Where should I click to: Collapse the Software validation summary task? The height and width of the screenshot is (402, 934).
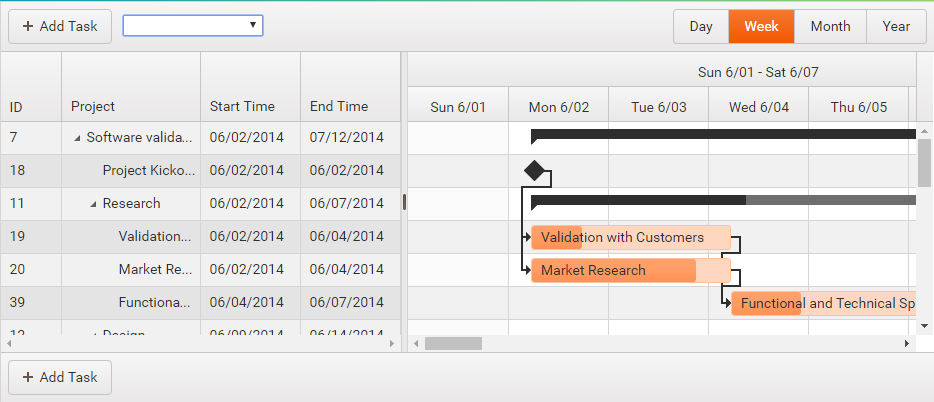(78, 138)
